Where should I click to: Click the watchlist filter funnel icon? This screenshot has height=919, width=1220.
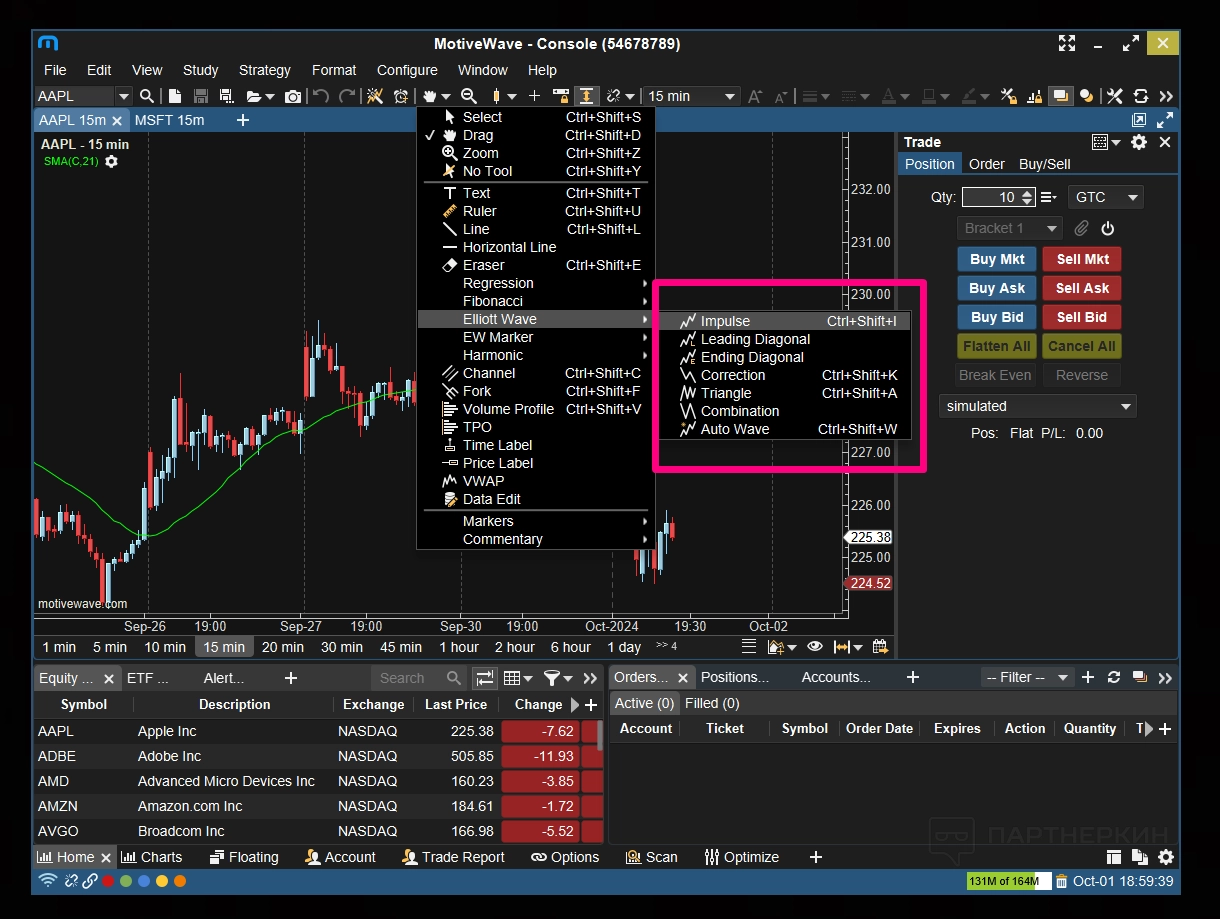click(x=551, y=678)
